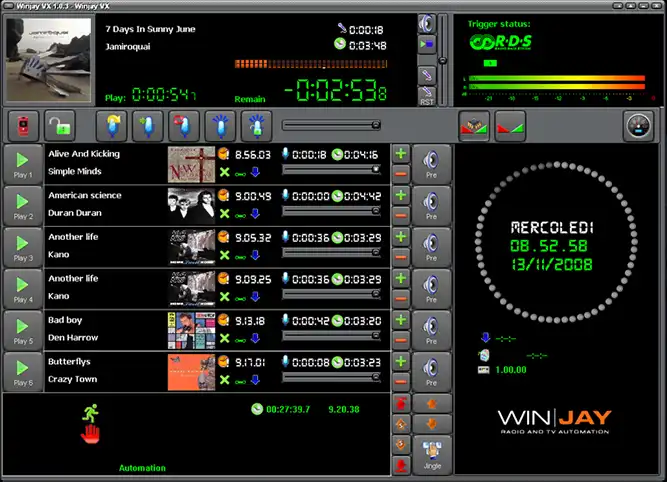
Task: Click the blue down arrow in right panel
Action: 485,338
